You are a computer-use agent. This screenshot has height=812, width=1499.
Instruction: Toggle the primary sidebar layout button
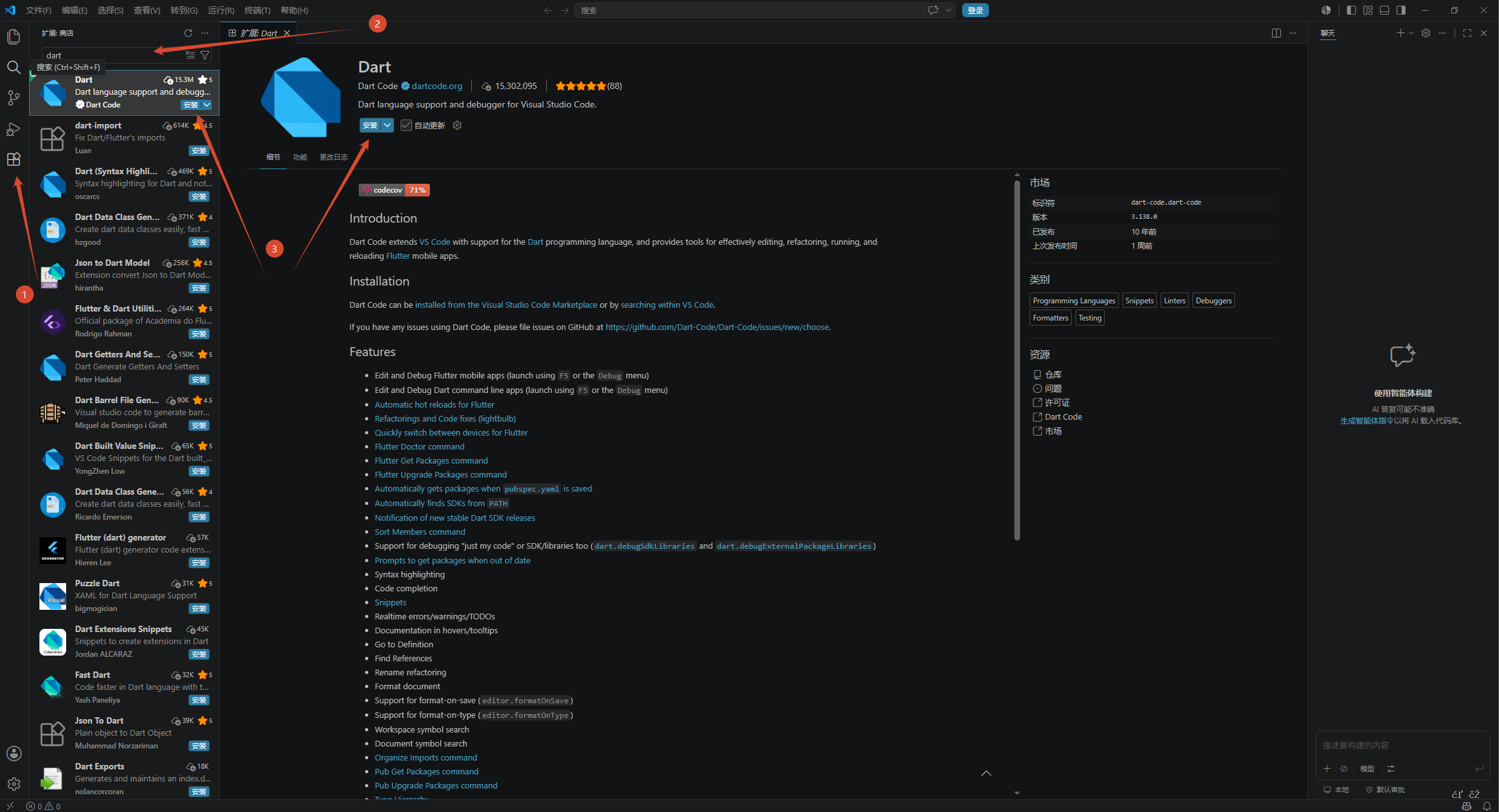click(x=1351, y=10)
